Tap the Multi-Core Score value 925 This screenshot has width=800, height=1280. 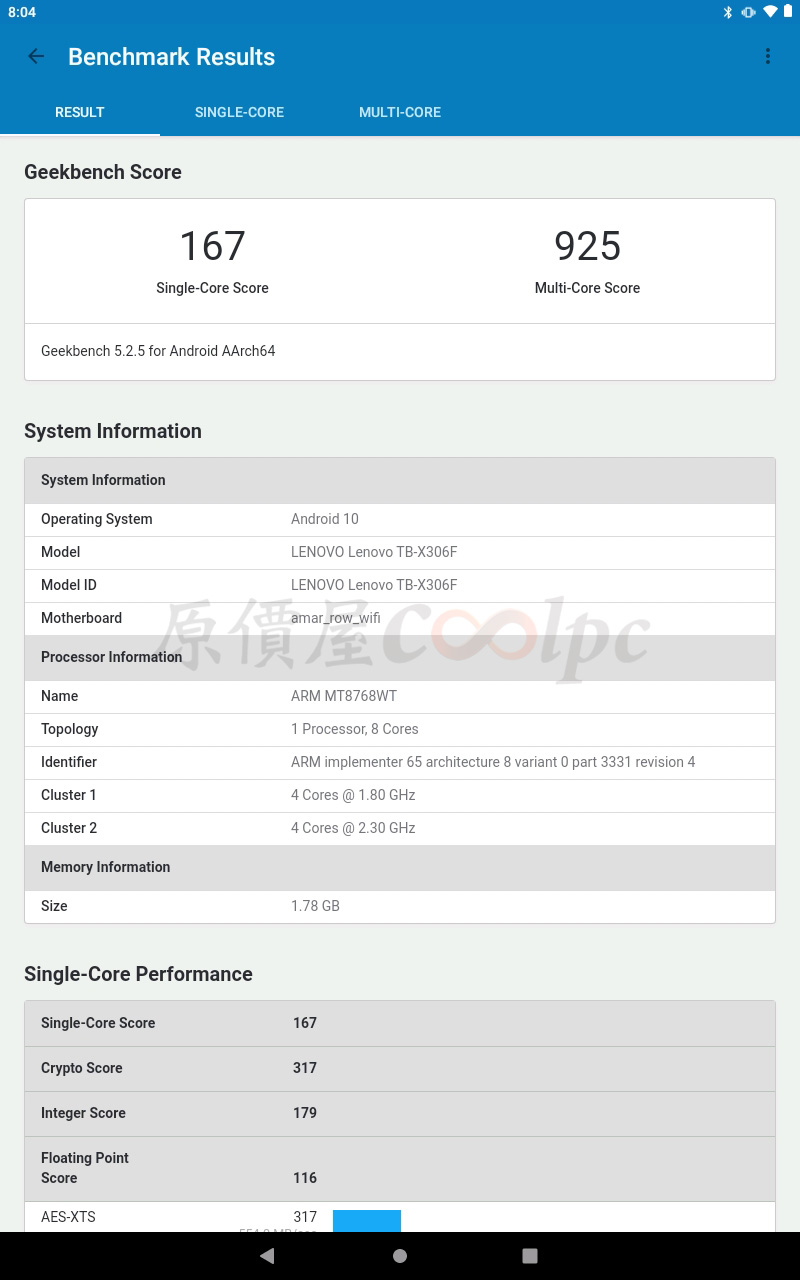[x=587, y=246]
